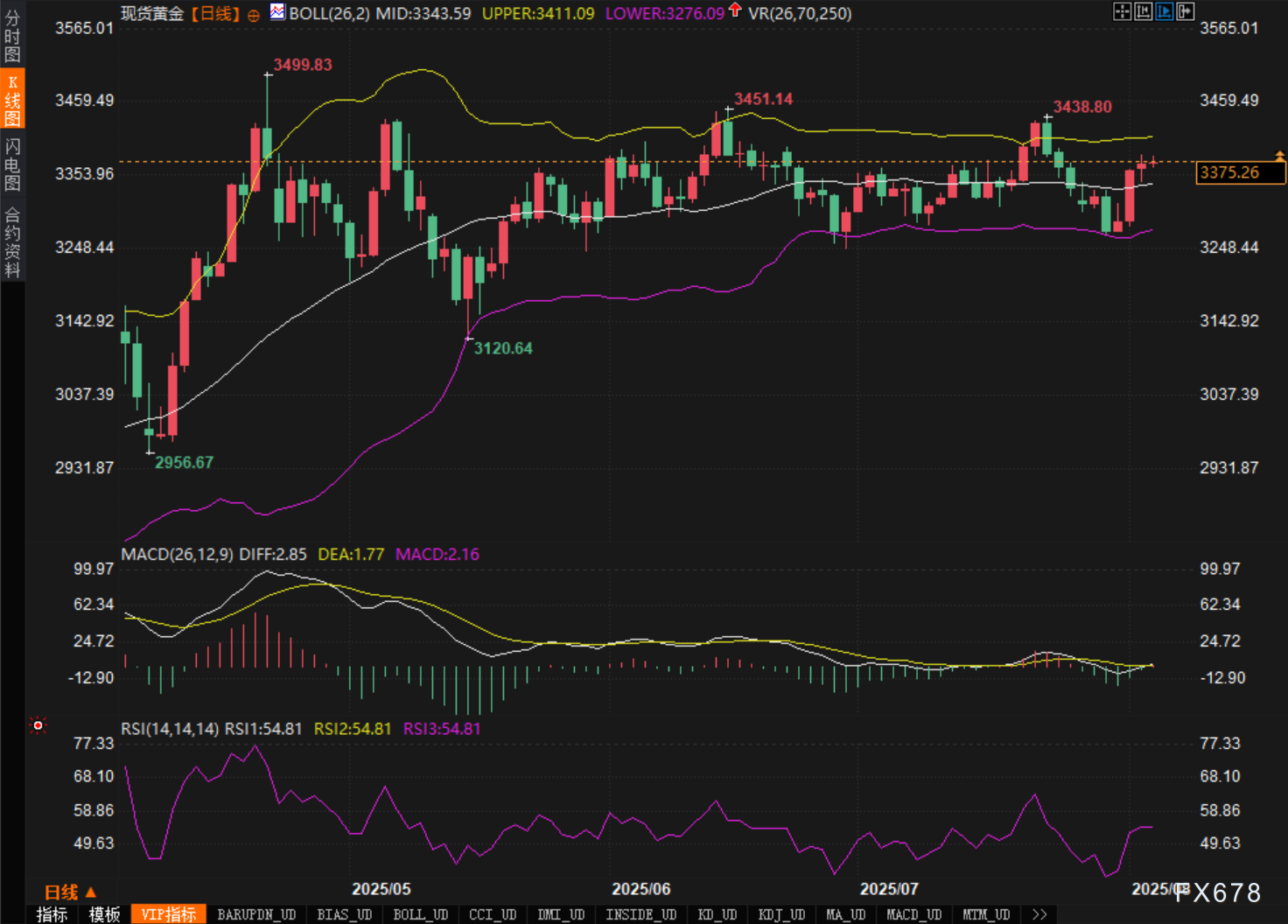Image resolution: width=1288 pixels, height=924 pixels.
Task: Click the crosshair cursor icon at top right
Action: pyautogui.click(x=1122, y=11)
